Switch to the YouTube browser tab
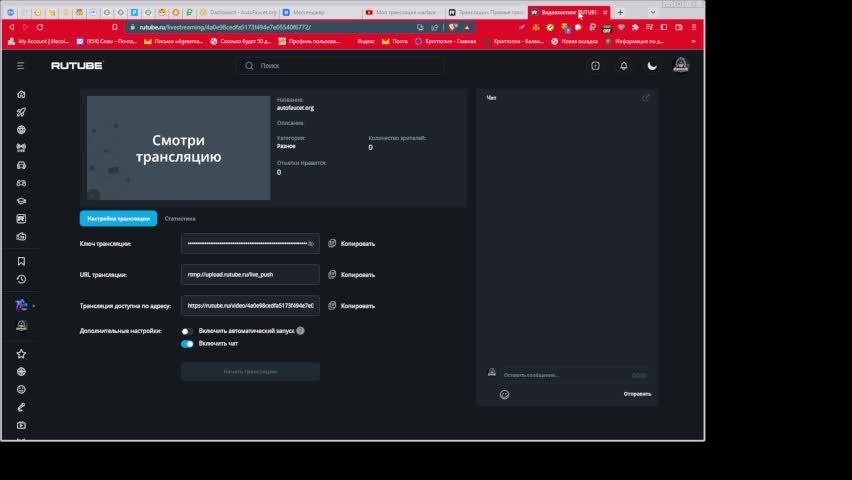Image resolution: width=852 pixels, height=480 pixels. pyautogui.click(x=403, y=12)
